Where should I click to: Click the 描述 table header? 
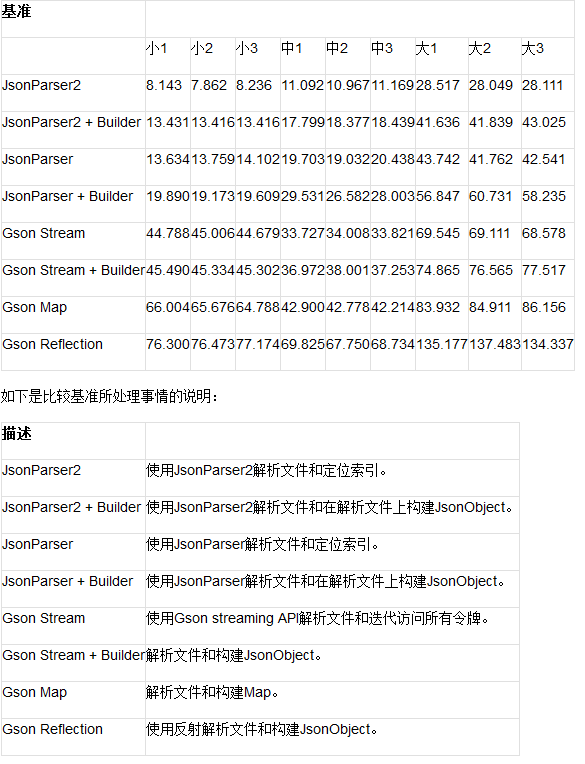coord(16,433)
